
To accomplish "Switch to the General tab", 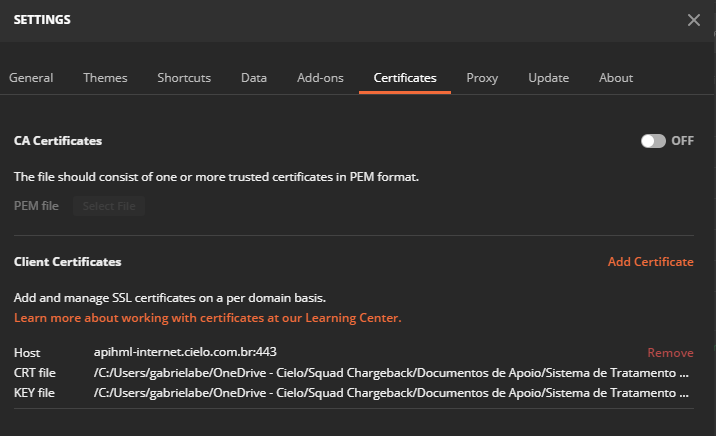I will point(31,78).
